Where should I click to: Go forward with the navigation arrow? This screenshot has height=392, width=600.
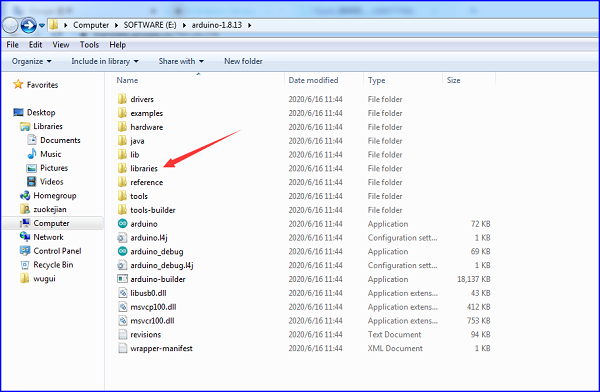coord(28,25)
